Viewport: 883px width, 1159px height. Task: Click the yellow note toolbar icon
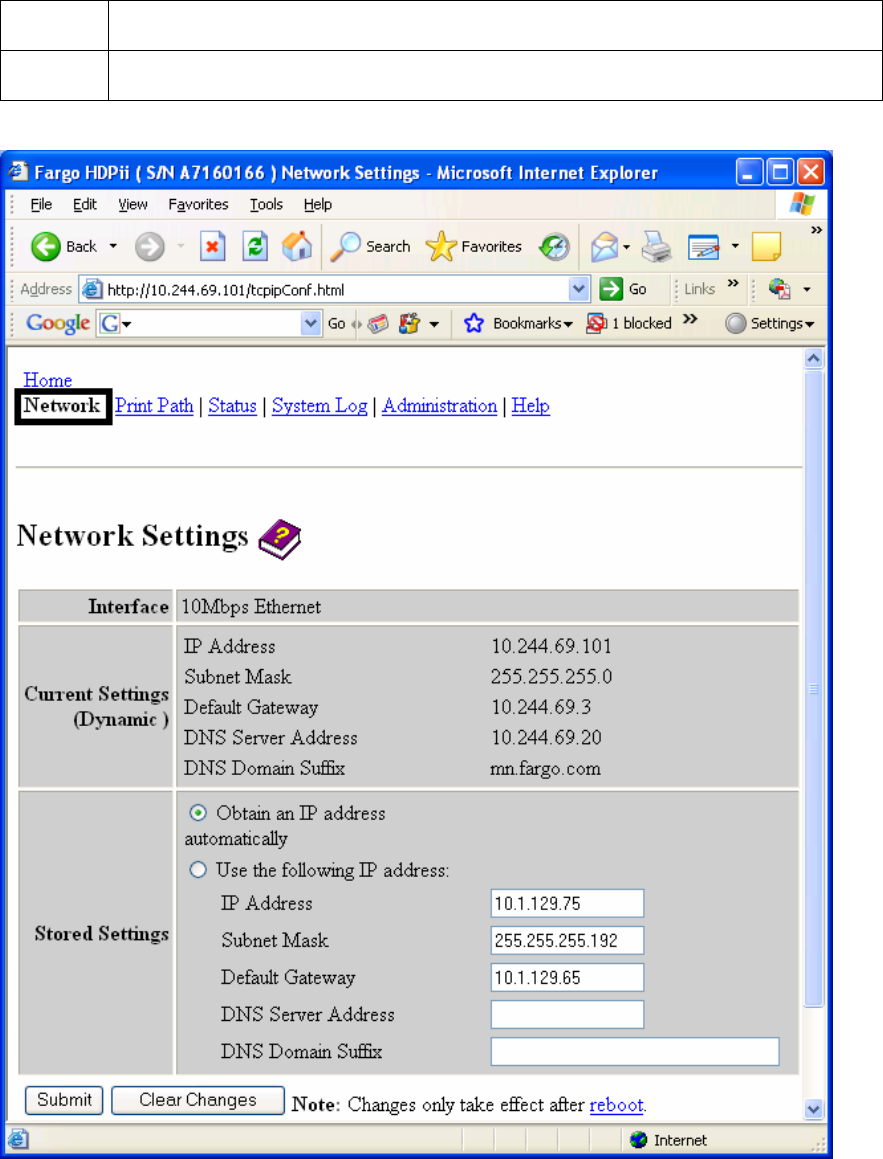[x=766, y=247]
